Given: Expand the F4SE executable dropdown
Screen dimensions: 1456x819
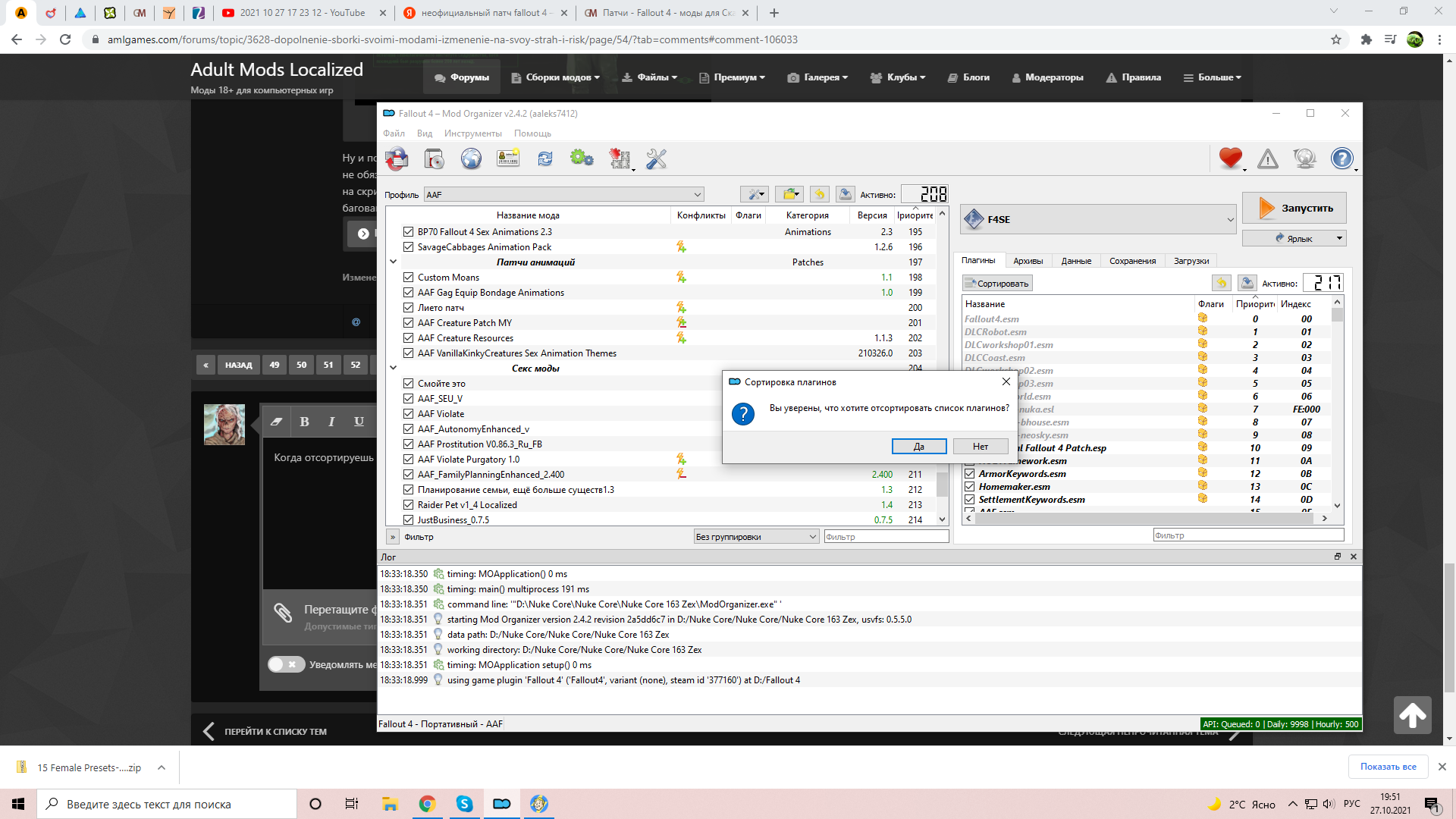Looking at the screenshot, I should point(1099,220).
